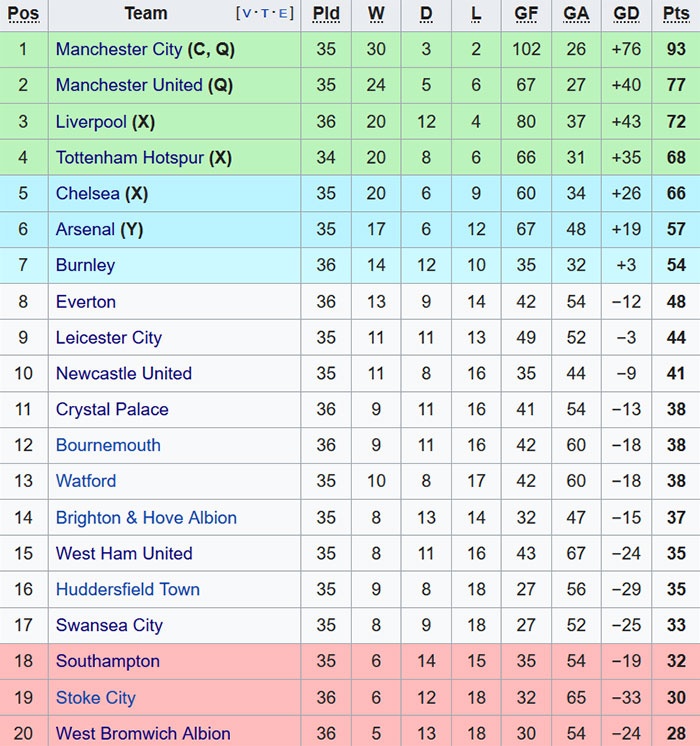Open the Manchester City team link
700x746 pixels.
coord(119,50)
